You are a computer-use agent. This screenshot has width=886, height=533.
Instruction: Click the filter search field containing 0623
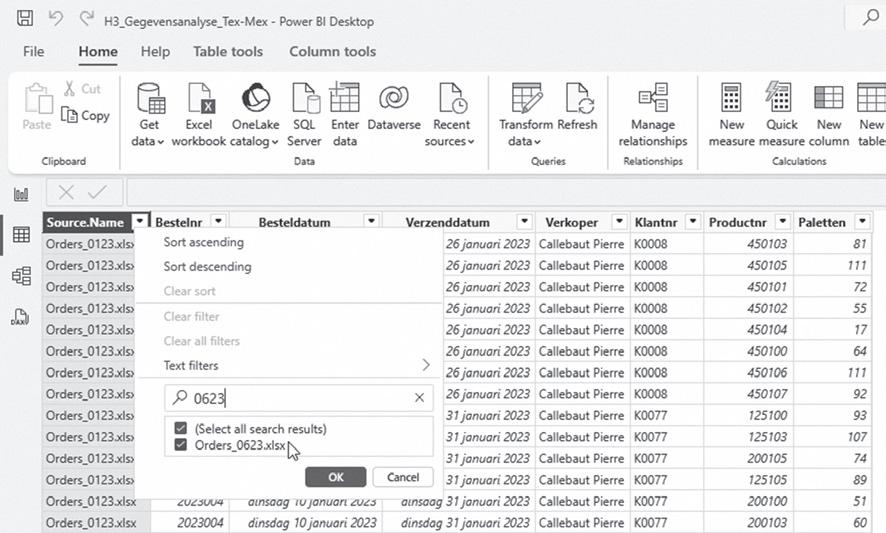(298, 398)
